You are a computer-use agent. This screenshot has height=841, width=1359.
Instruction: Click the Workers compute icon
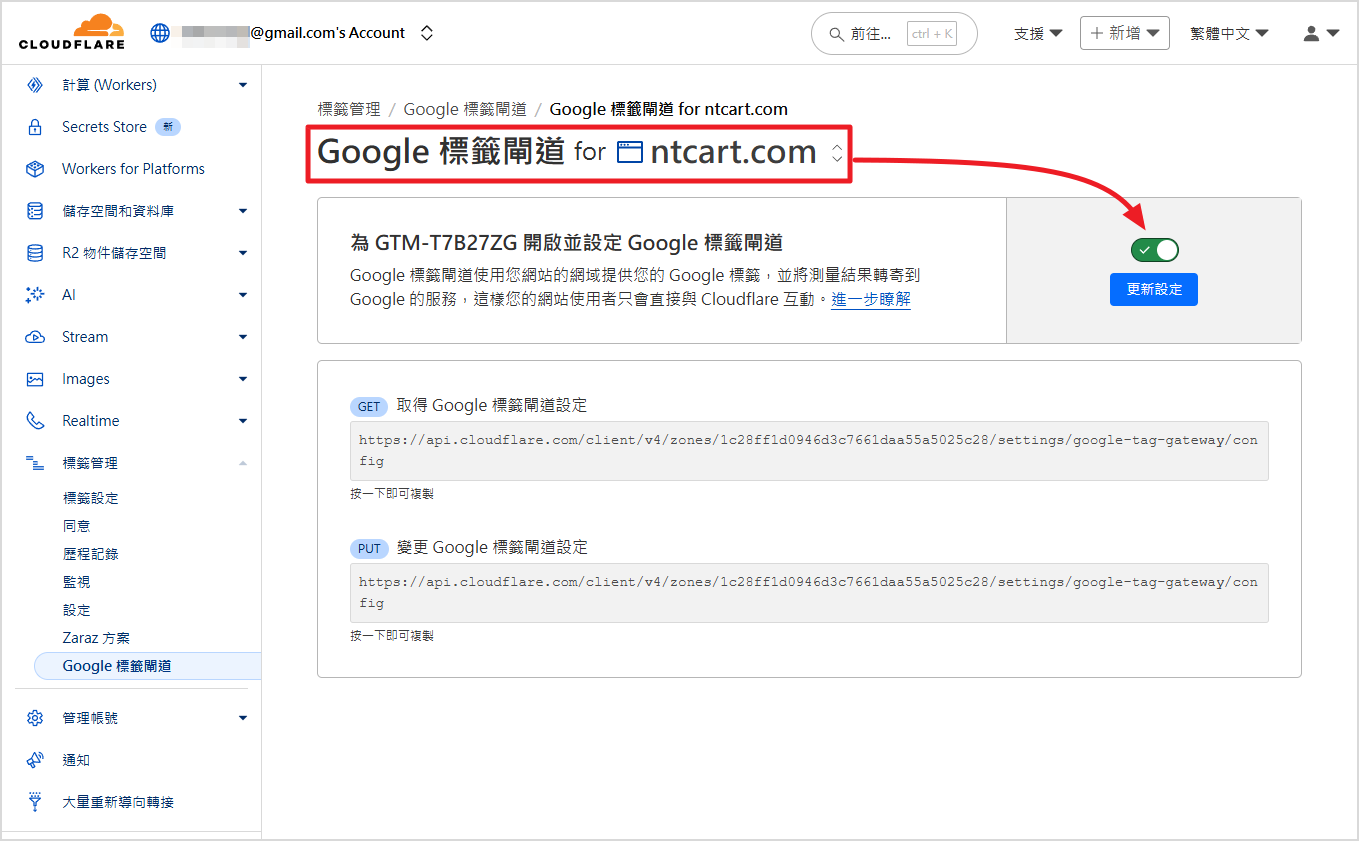35,85
